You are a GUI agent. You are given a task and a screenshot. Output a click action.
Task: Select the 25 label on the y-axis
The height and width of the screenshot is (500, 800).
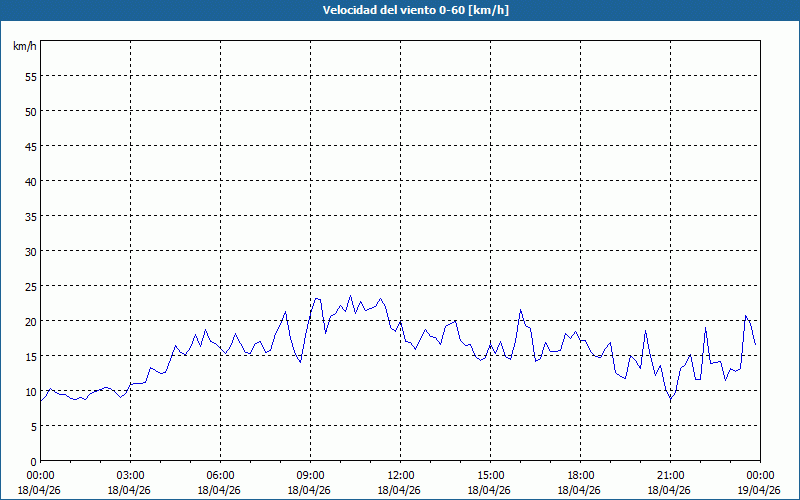[x=30, y=286]
